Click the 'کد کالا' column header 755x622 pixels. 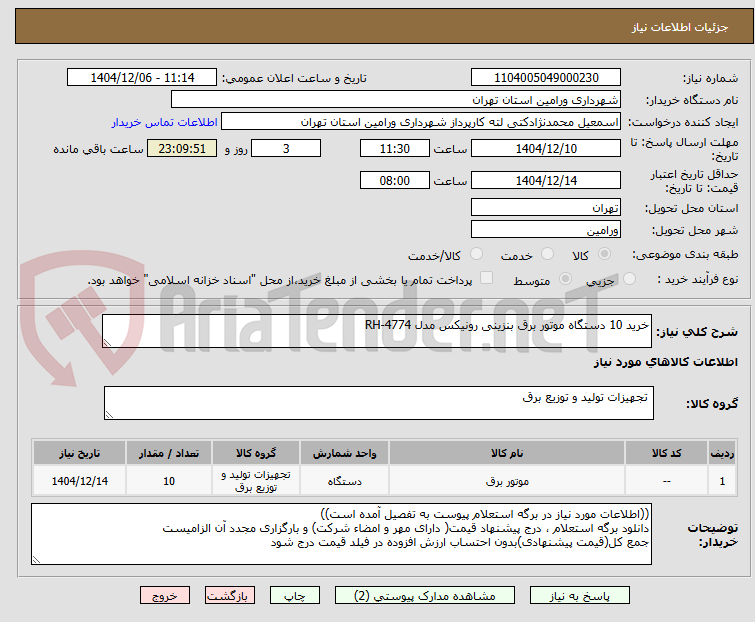(666, 453)
